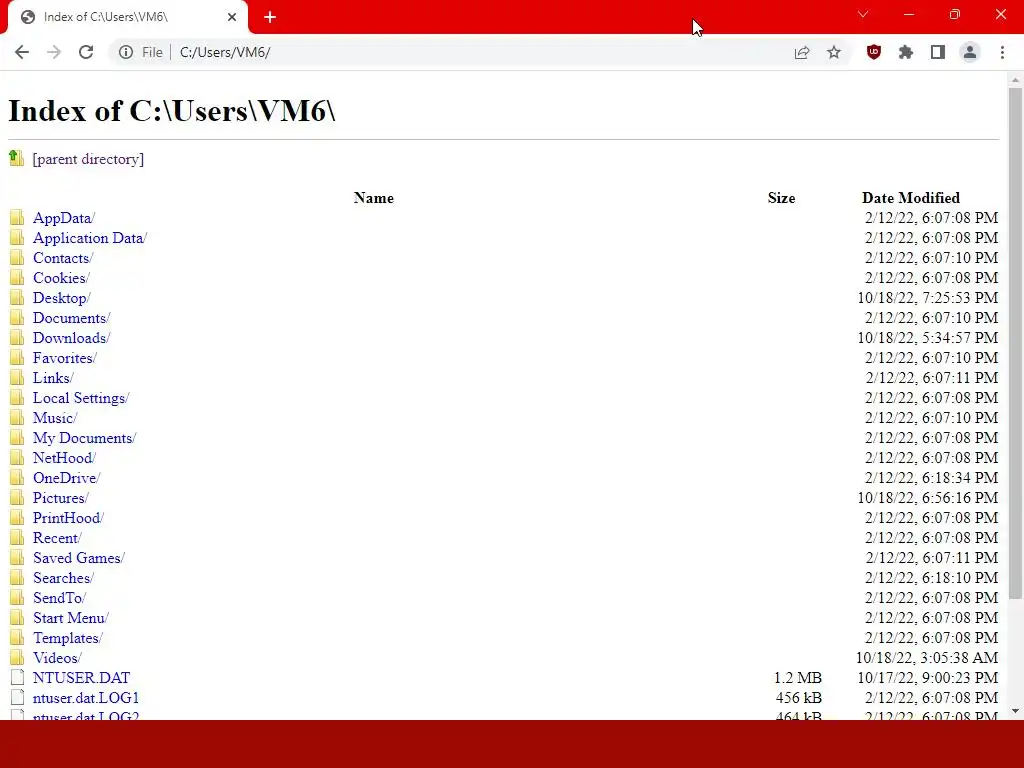Click the parent directory up-arrow icon

pyautogui.click(x=16, y=158)
